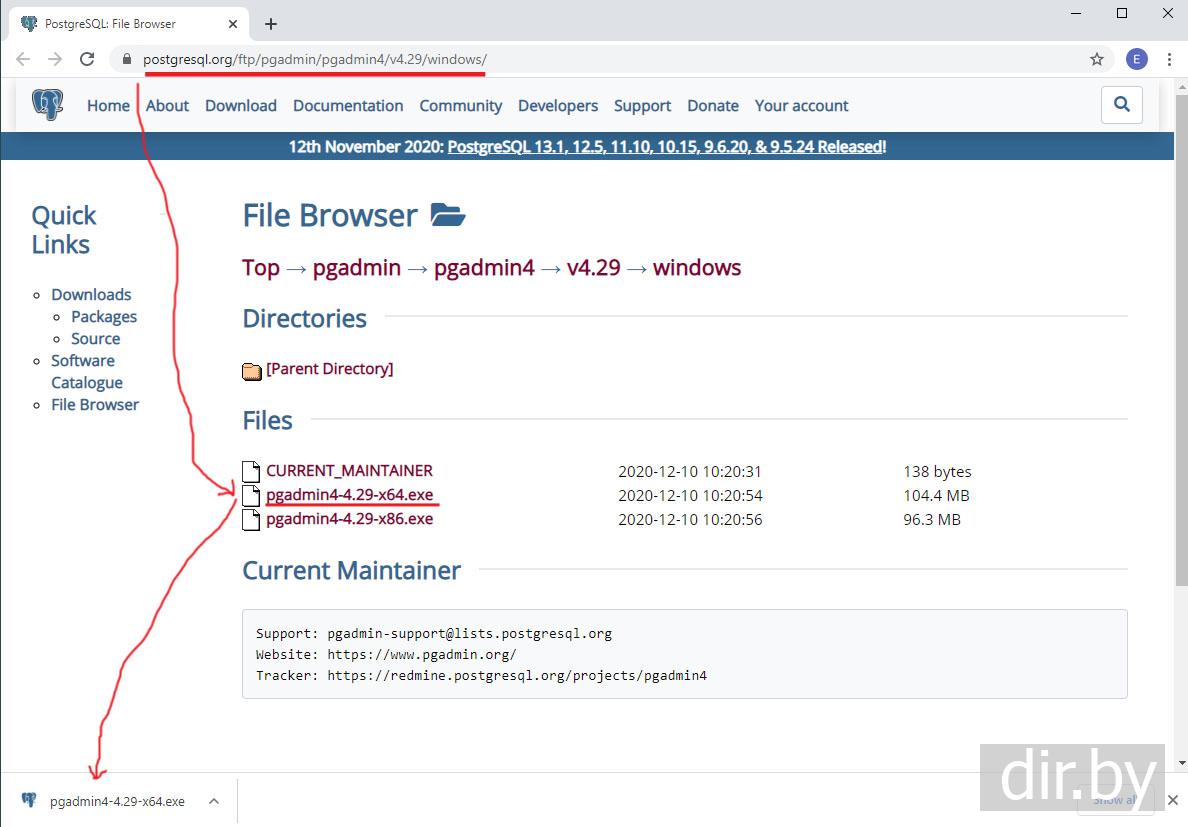Open Chrome three-dot menu
Screen dimensions: 1188x827
[x=1168, y=59]
